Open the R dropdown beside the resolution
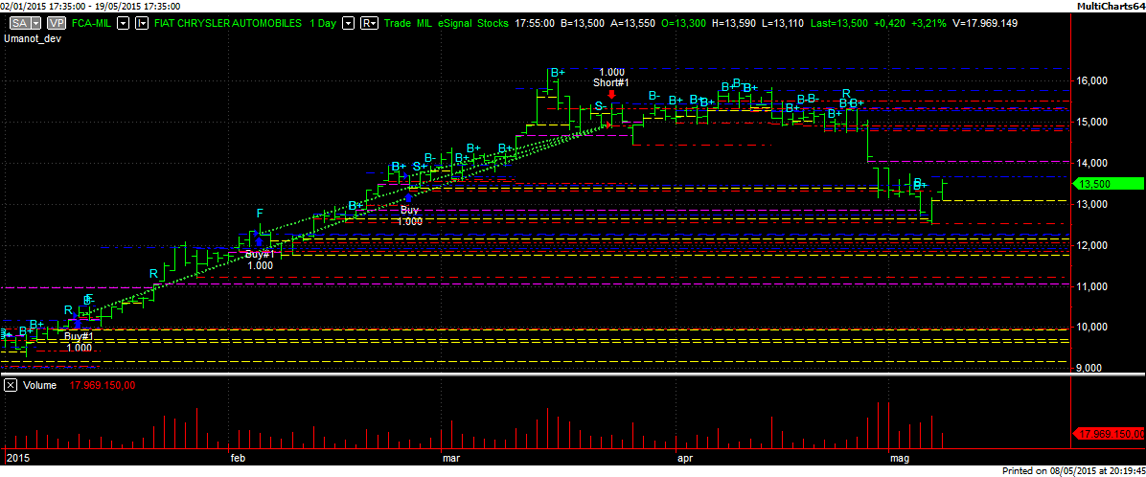The image size is (1146, 477). (x=369, y=22)
